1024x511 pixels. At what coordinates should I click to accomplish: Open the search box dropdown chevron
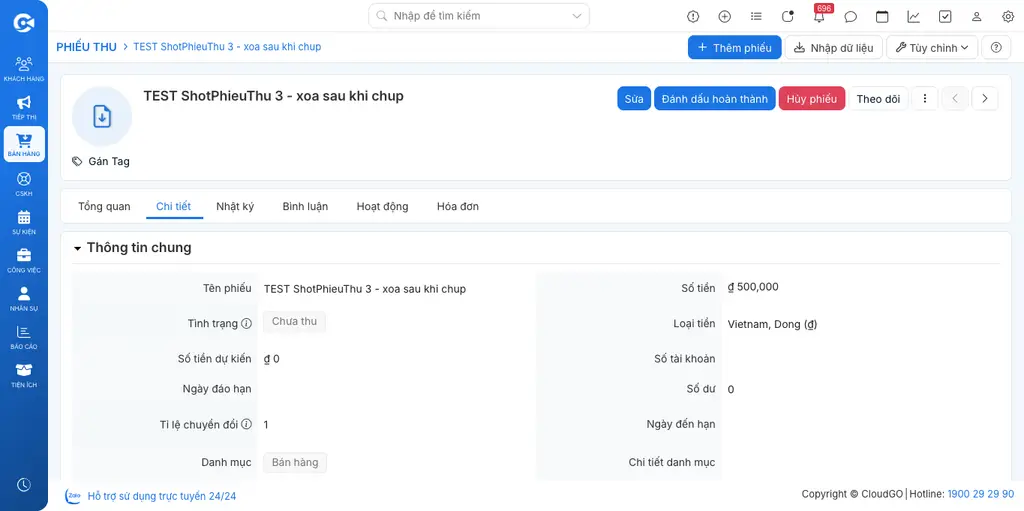pyautogui.click(x=577, y=16)
